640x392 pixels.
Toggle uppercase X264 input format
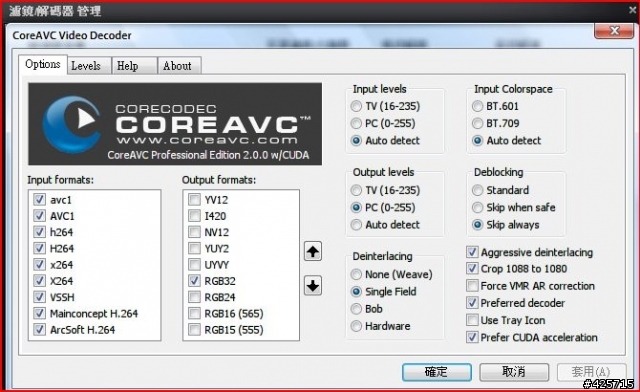(x=39, y=281)
